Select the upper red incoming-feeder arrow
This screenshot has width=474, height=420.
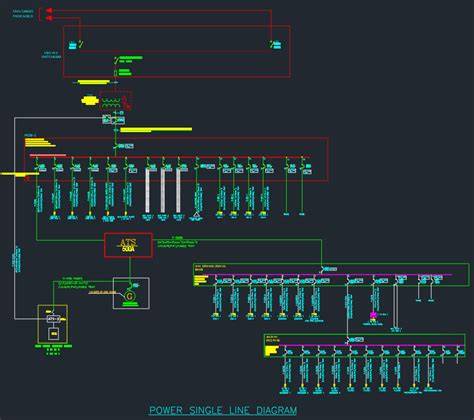49,11
